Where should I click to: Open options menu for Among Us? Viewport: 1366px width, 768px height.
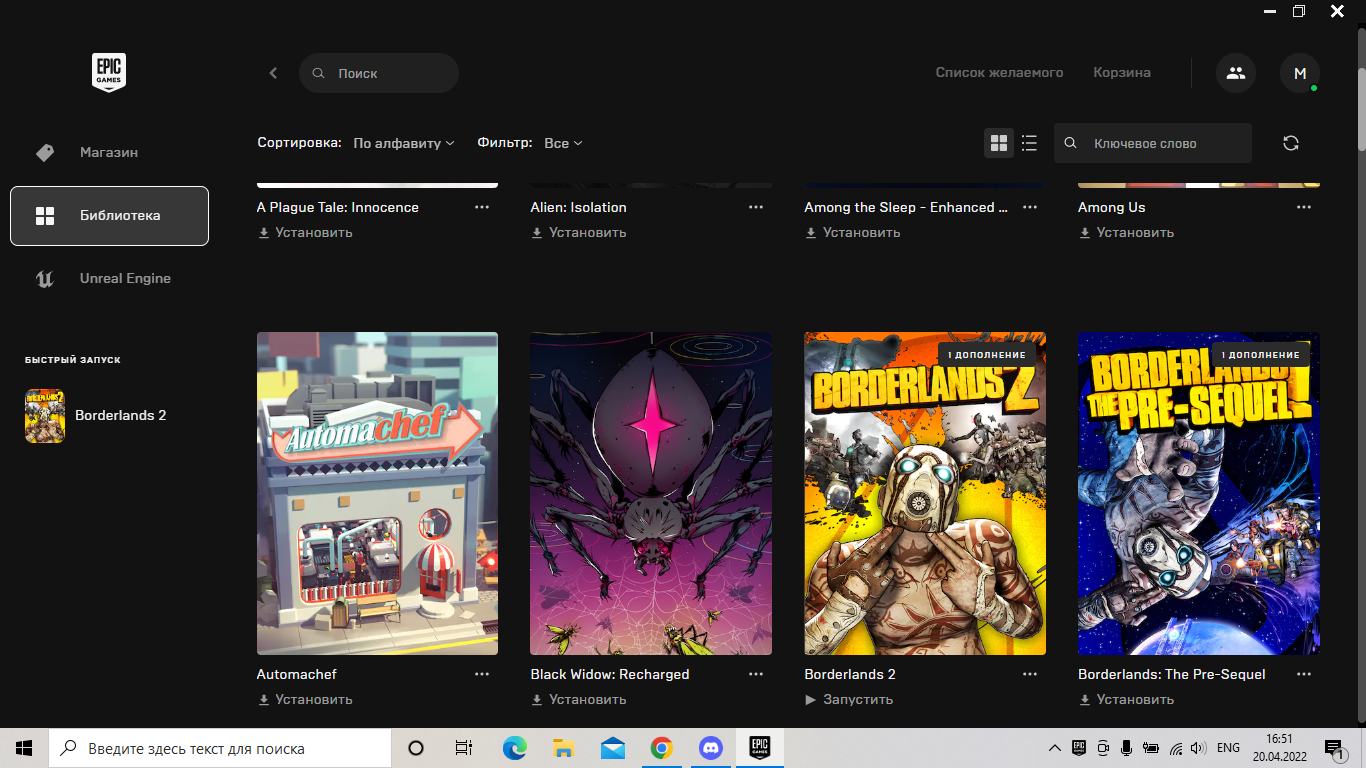point(1304,207)
